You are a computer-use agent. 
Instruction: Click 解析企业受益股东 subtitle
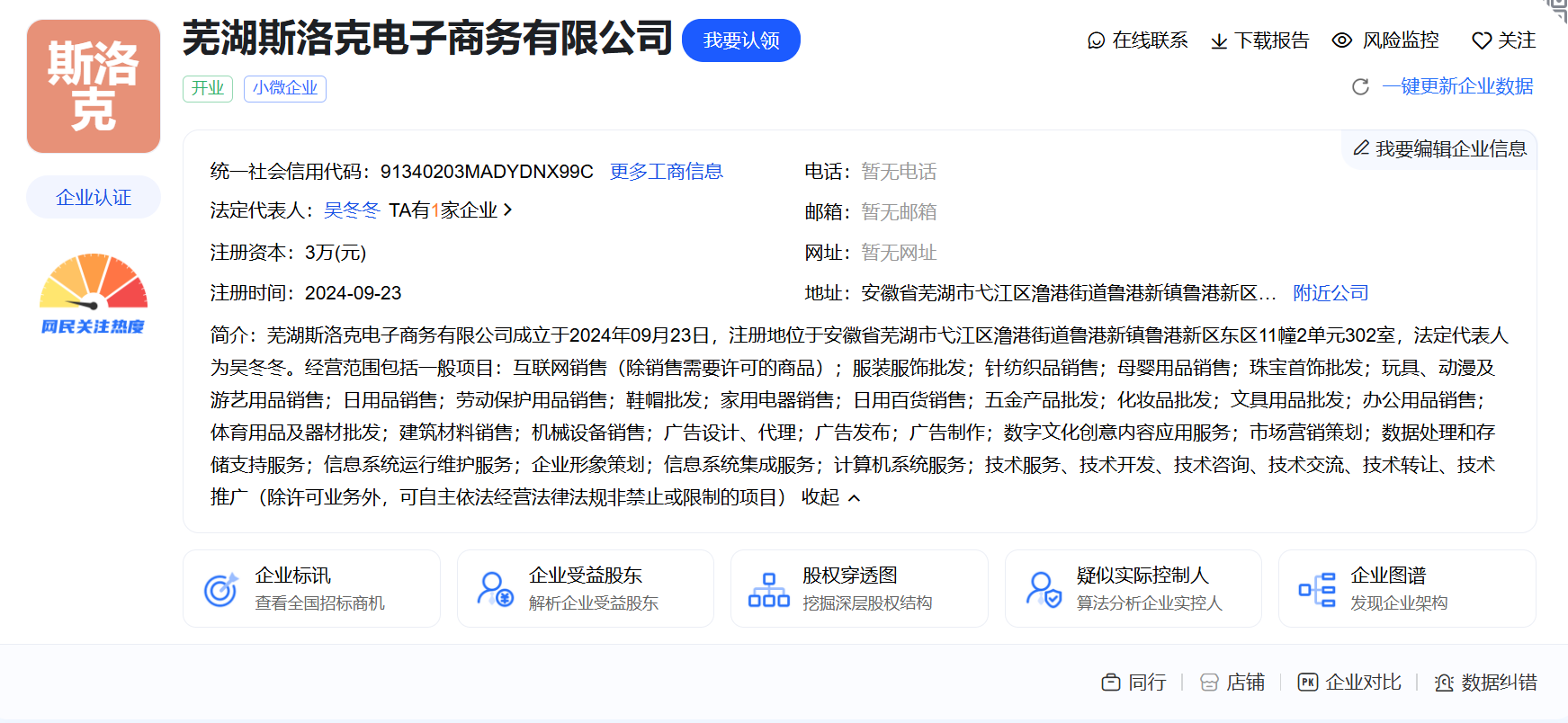(x=594, y=602)
